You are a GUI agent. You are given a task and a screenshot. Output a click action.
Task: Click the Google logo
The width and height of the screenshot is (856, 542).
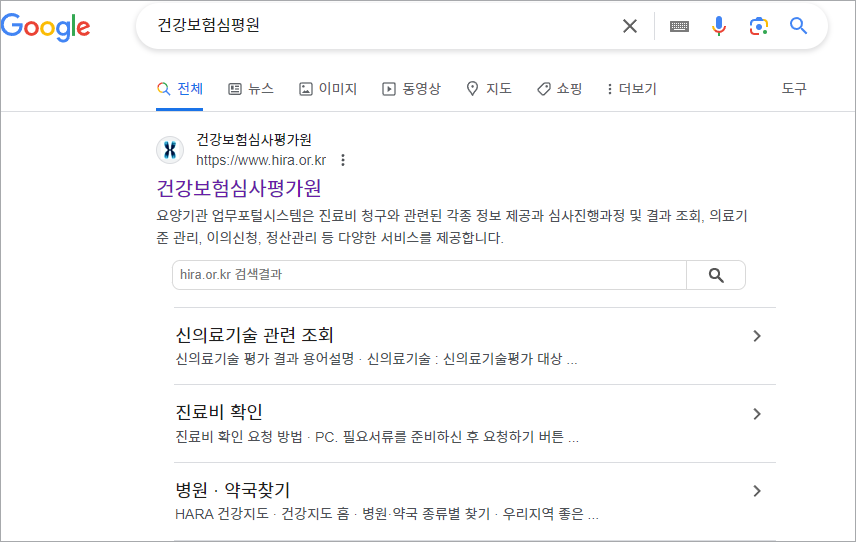click(x=46, y=27)
